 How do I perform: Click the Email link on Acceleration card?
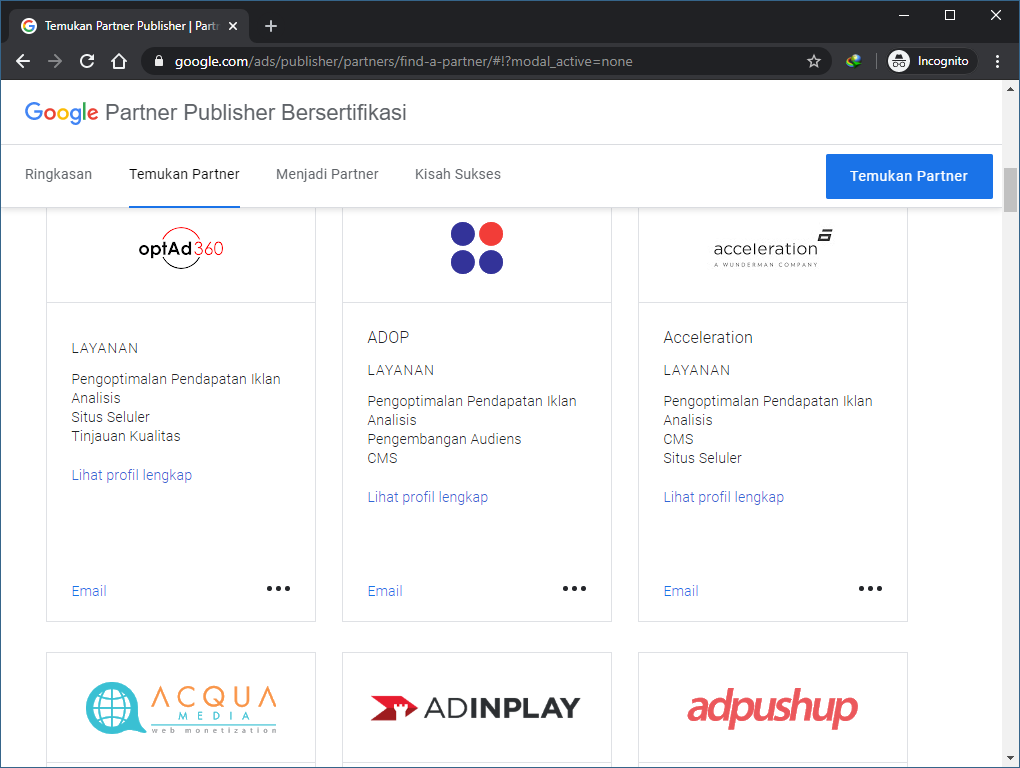(681, 591)
